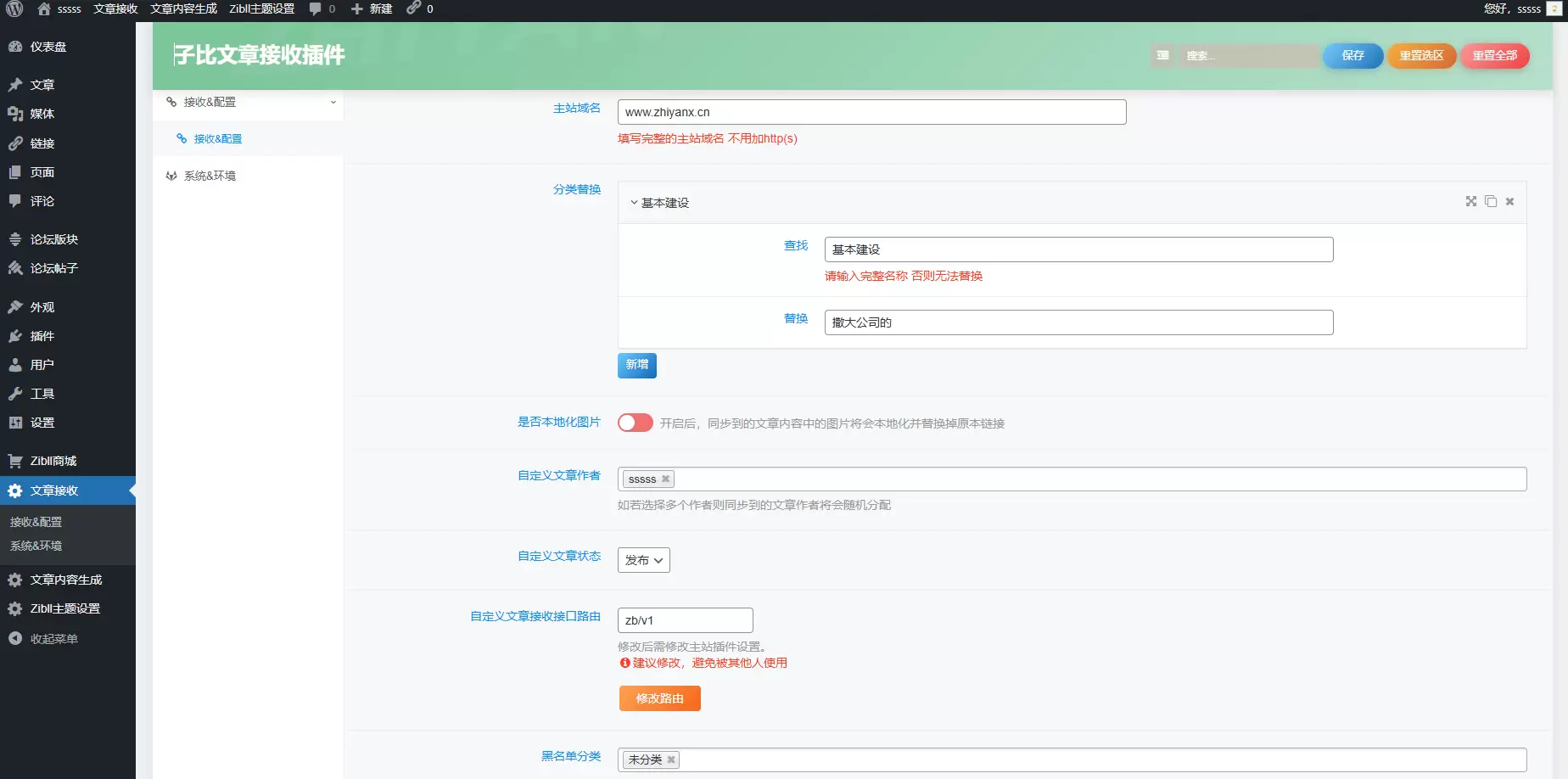Select the 接收&配置 sub-tab in panel
This screenshot has height=779, width=1568.
249,138
